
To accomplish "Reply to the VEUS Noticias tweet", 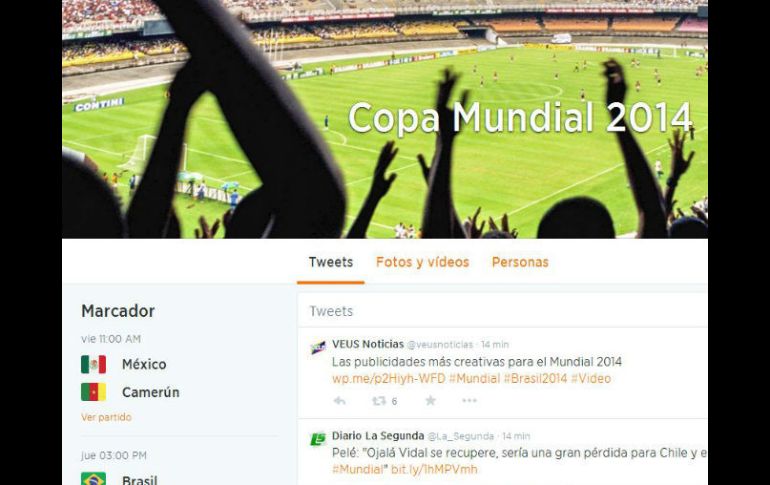I will [x=339, y=401].
